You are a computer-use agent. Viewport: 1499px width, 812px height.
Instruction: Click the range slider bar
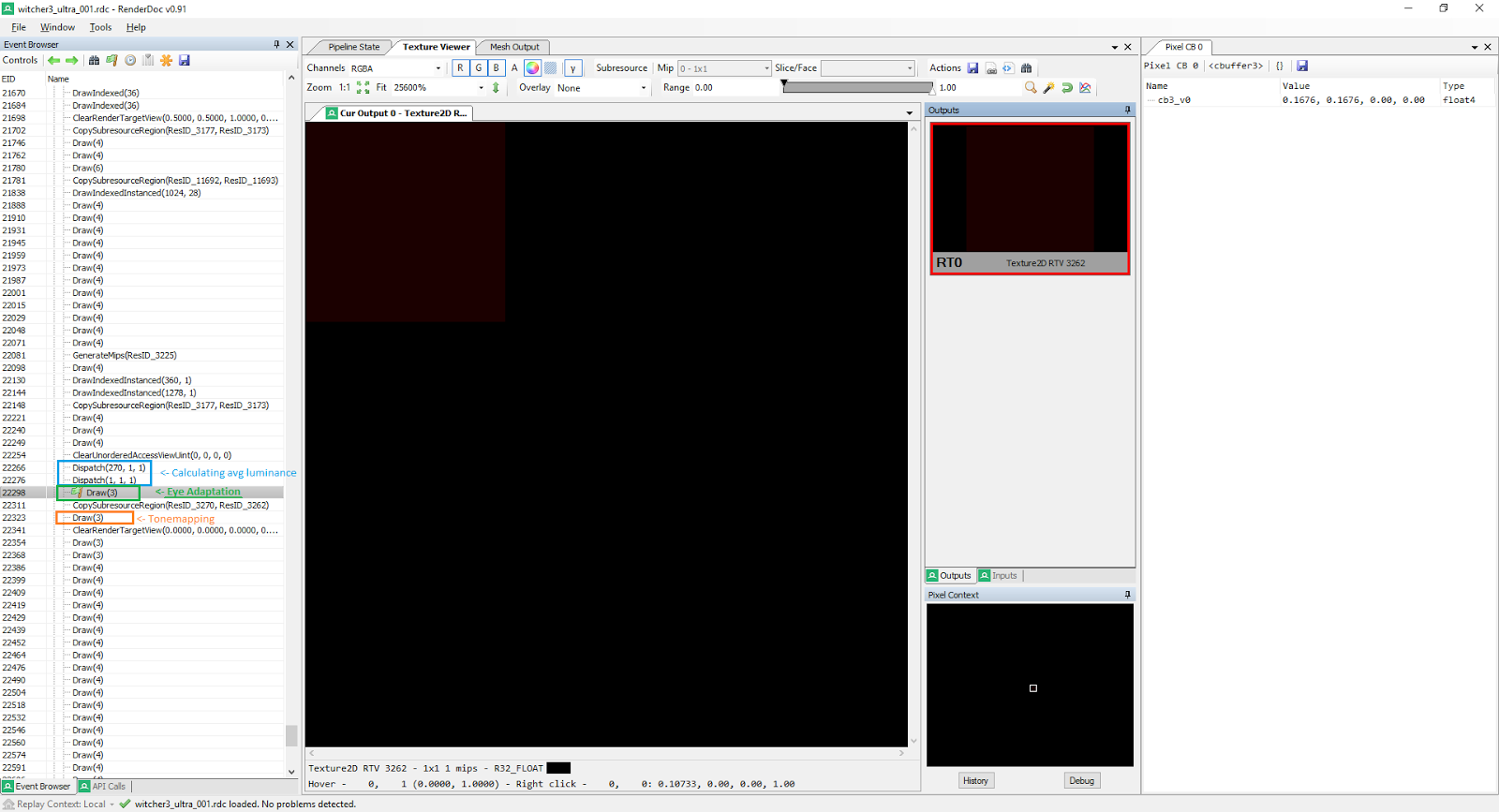(859, 88)
